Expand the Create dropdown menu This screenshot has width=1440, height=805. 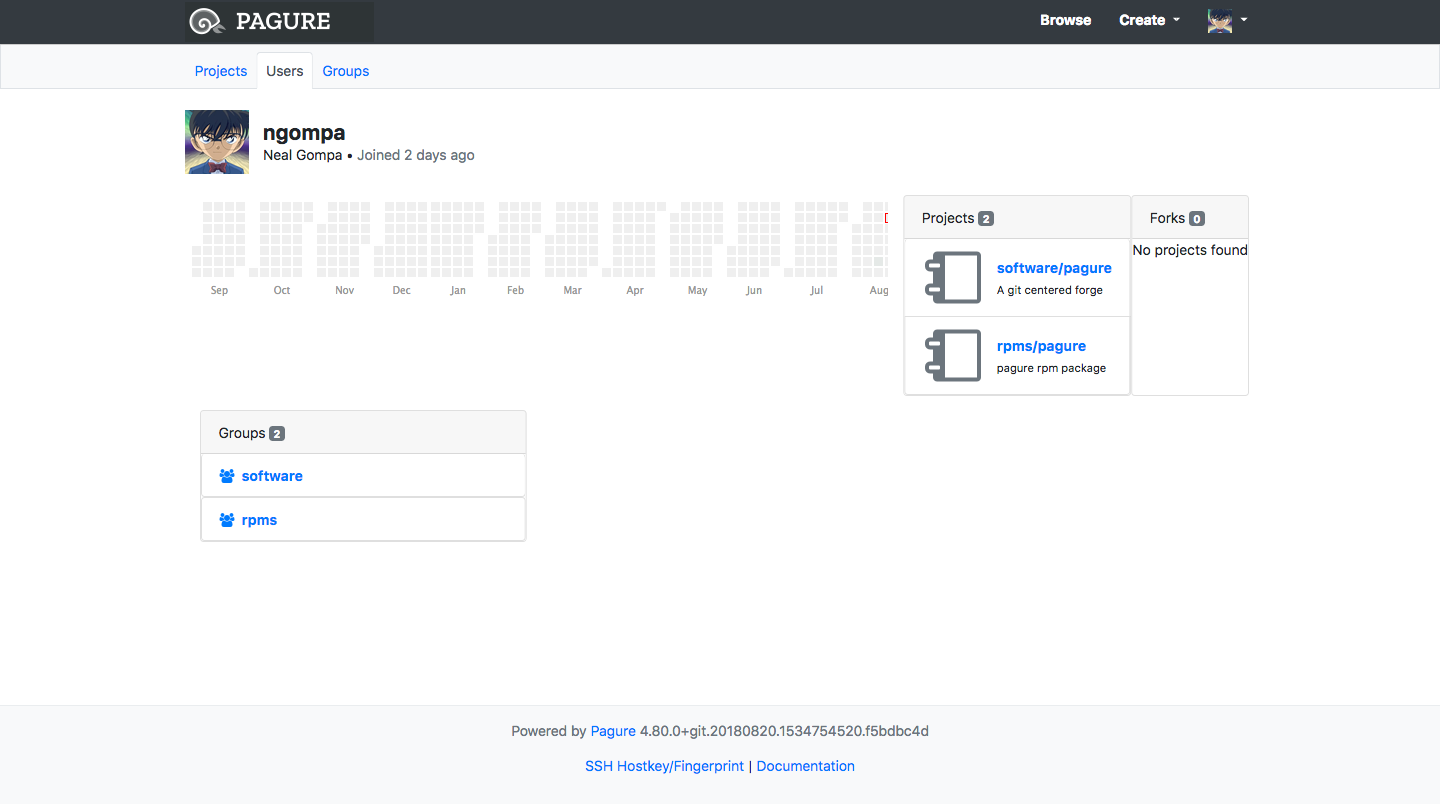click(1150, 20)
